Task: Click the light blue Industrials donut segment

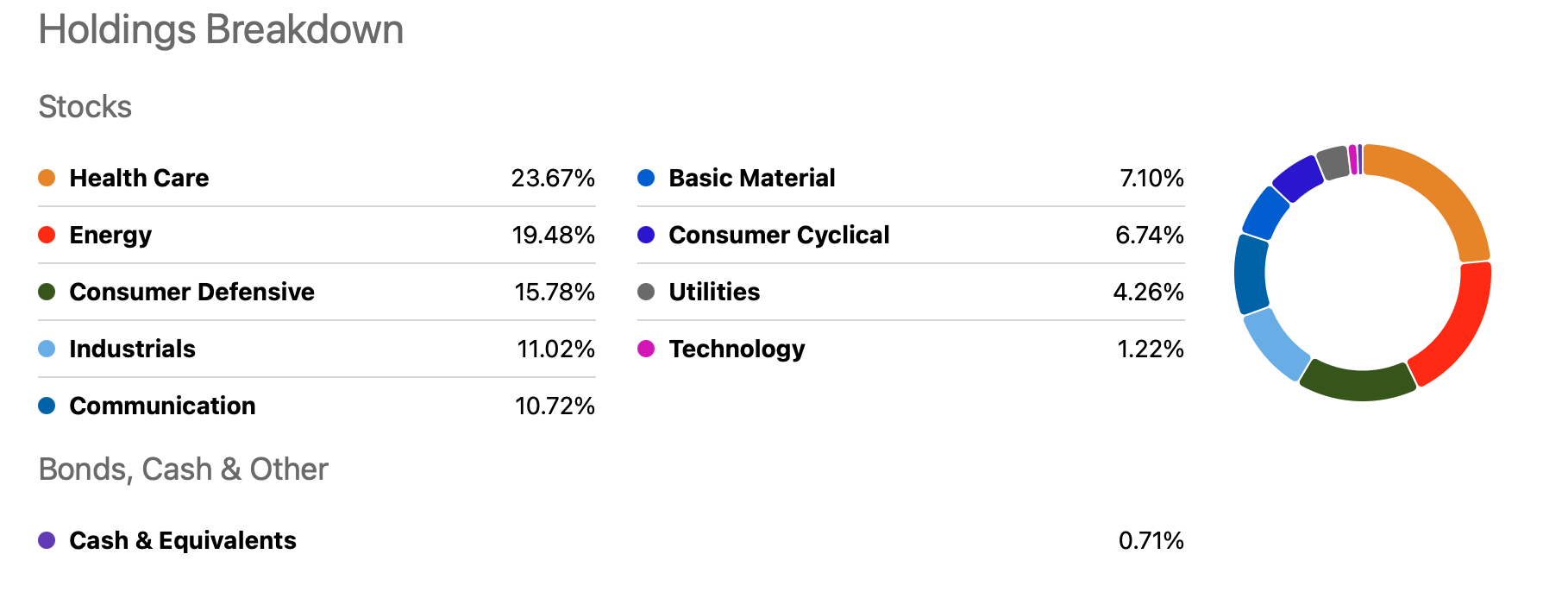Action: point(1273,343)
